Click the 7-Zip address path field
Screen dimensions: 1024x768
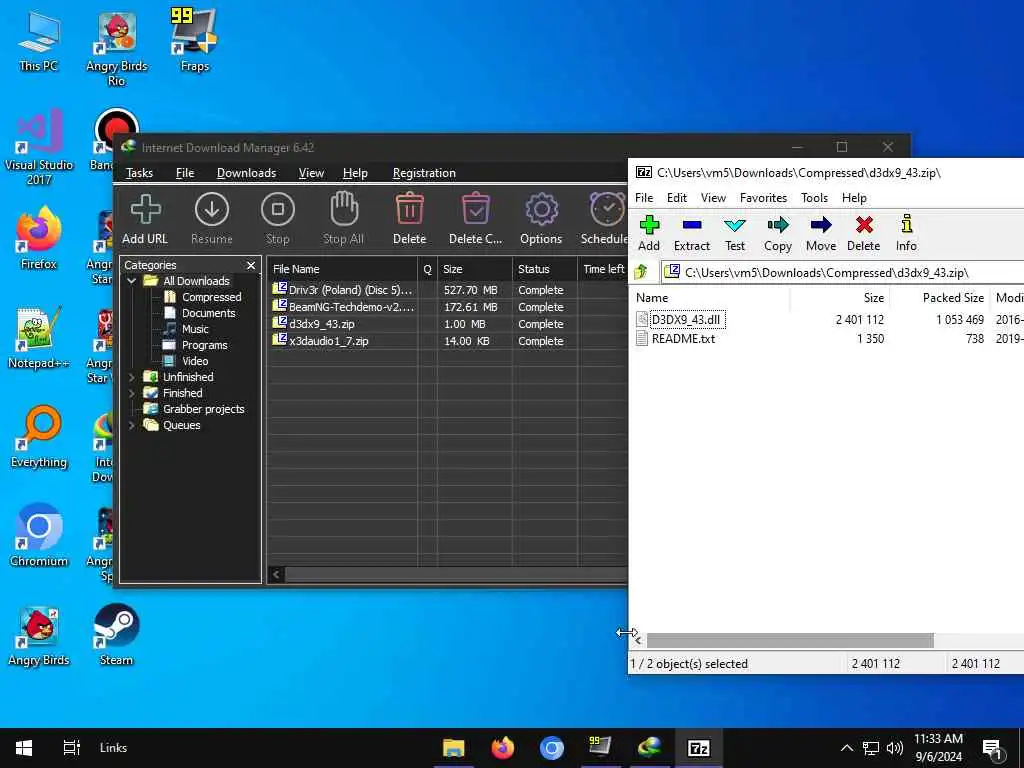point(842,272)
